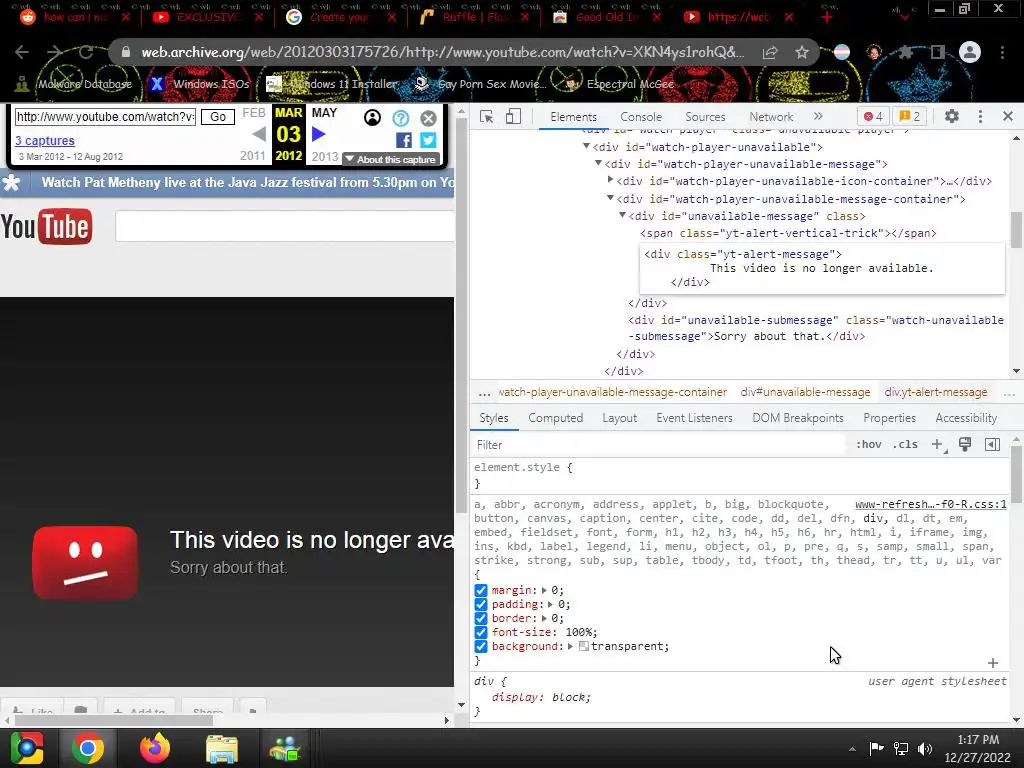
Task: Toggle :hov element state panel
Action: pyautogui.click(x=869, y=444)
